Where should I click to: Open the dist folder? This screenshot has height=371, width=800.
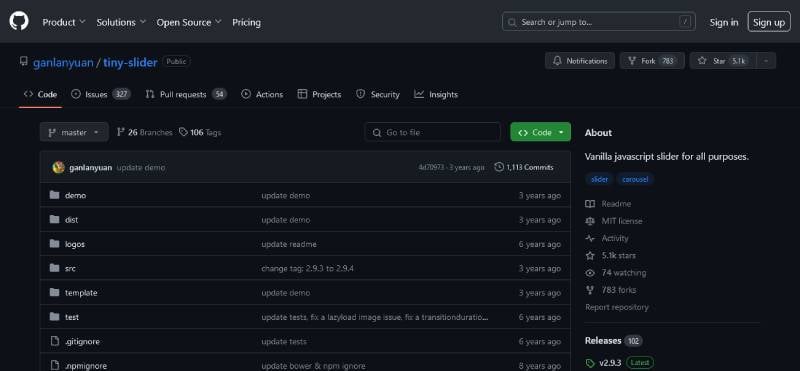point(71,220)
